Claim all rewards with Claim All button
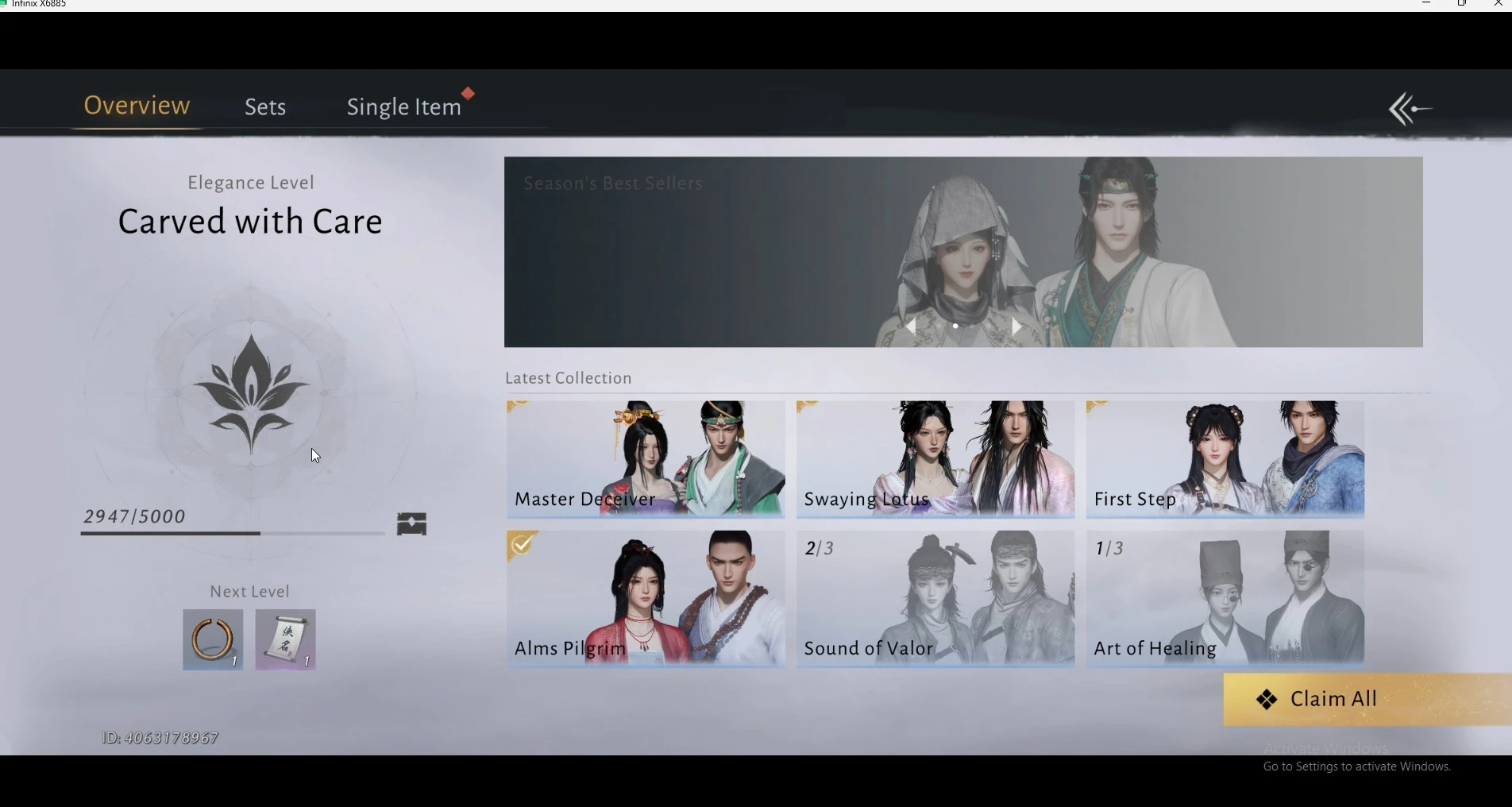The image size is (1512, 807). click(x=1367, y=700)
